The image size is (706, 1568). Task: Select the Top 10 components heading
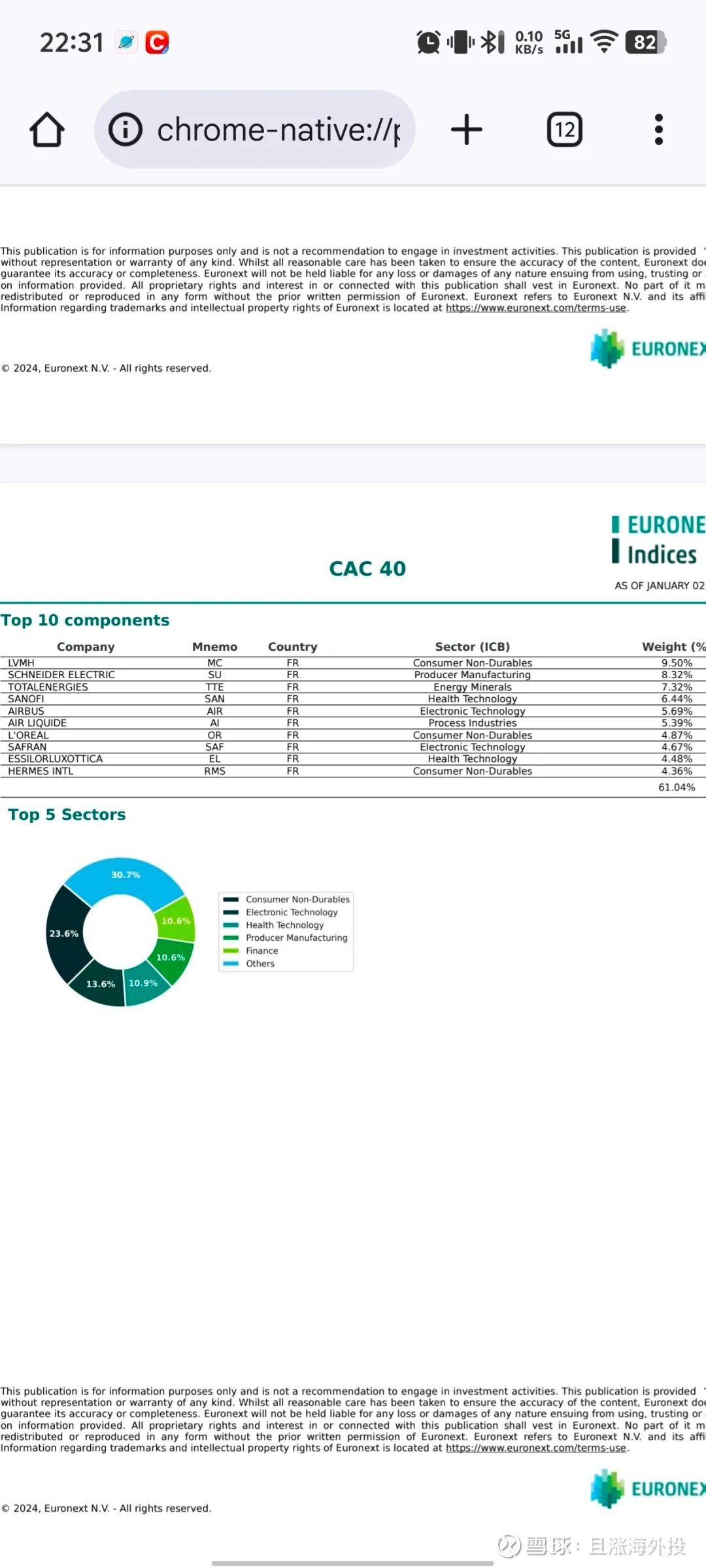click(85, 620)
